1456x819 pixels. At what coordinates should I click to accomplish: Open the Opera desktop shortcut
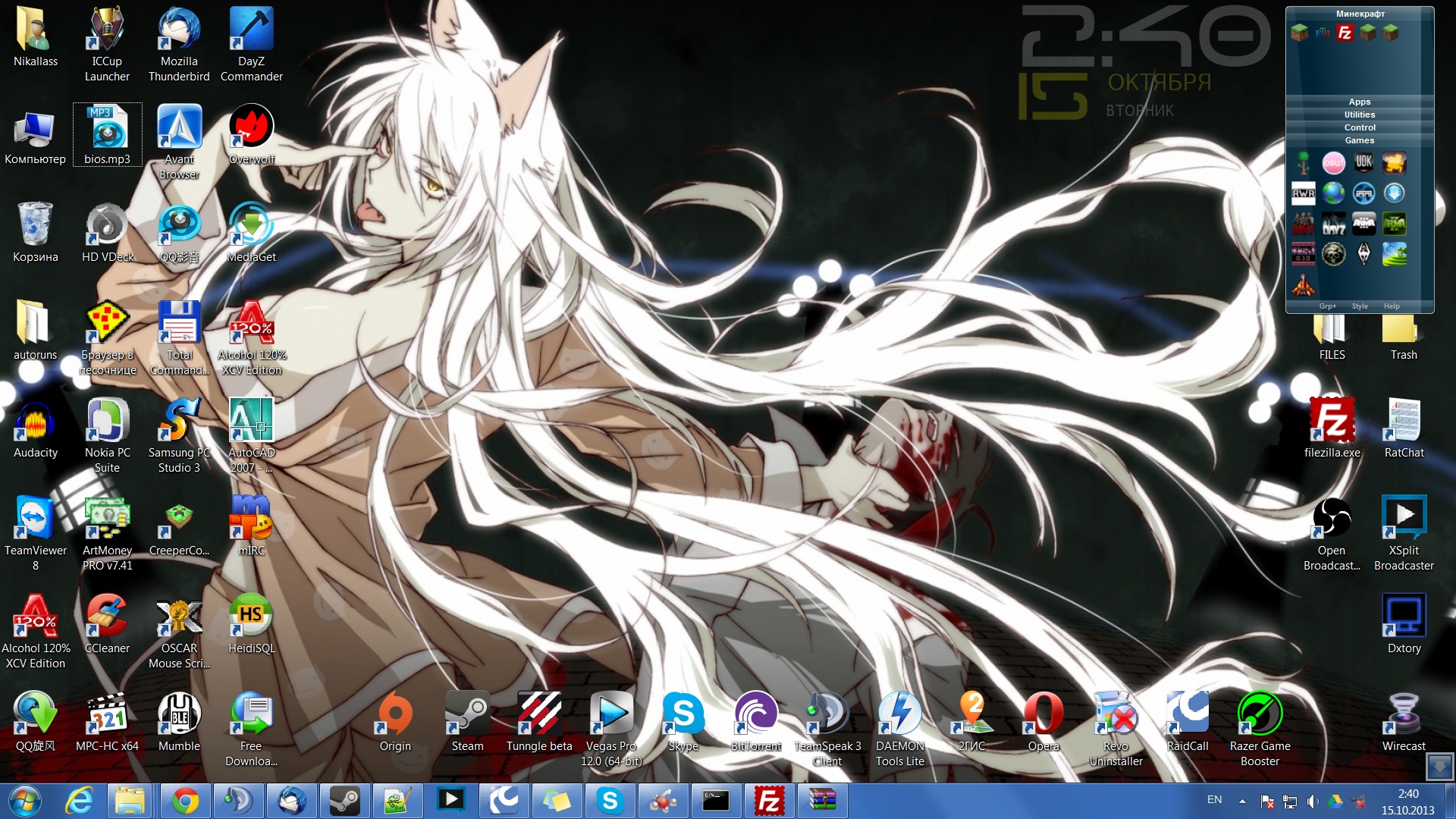[x=1043, y=721]
